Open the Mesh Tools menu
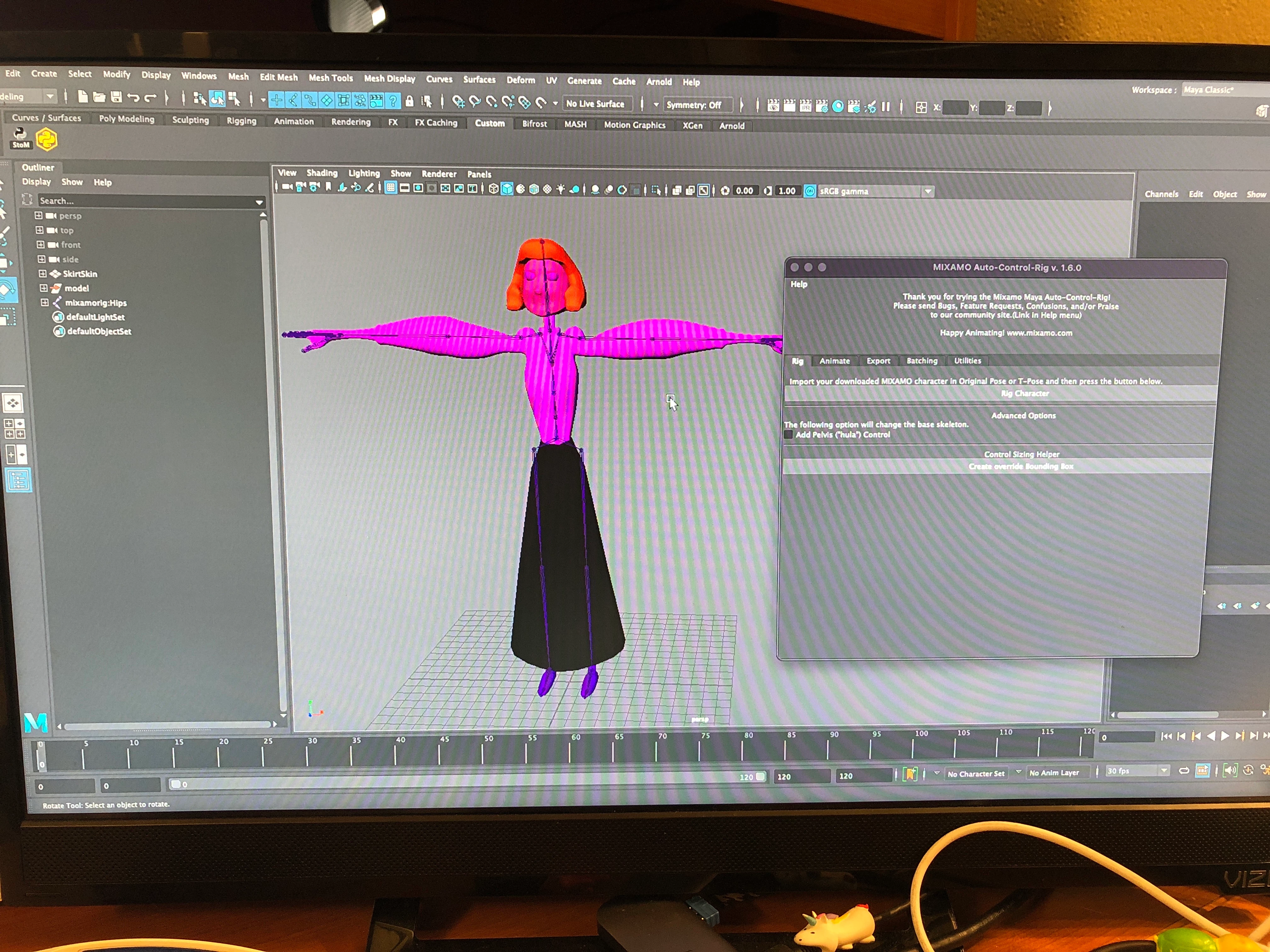Screen dimensions: 1270x952 331,77
